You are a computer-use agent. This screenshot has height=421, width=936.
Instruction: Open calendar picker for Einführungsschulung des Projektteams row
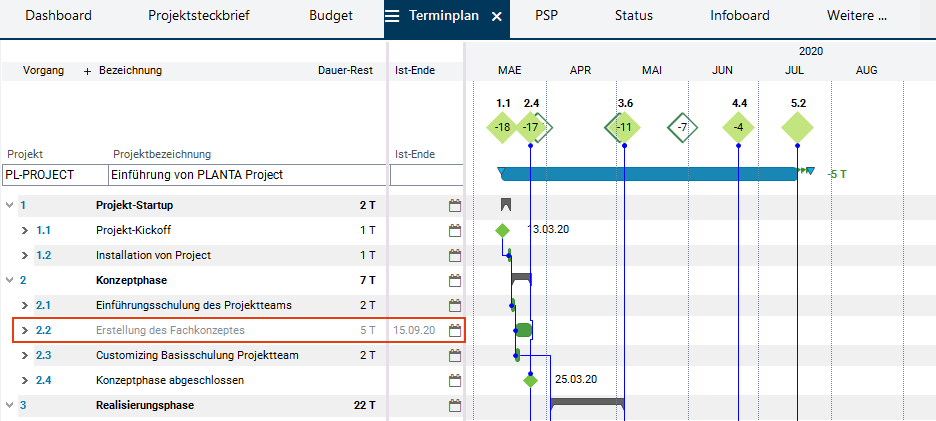coord(455,305)
